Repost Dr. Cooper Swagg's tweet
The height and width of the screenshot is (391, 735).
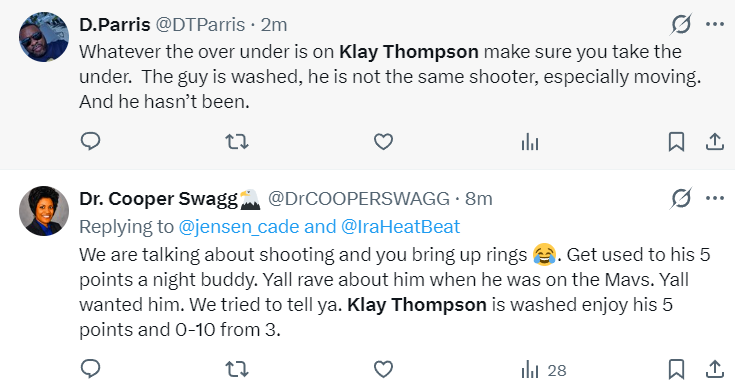[237, 369]
